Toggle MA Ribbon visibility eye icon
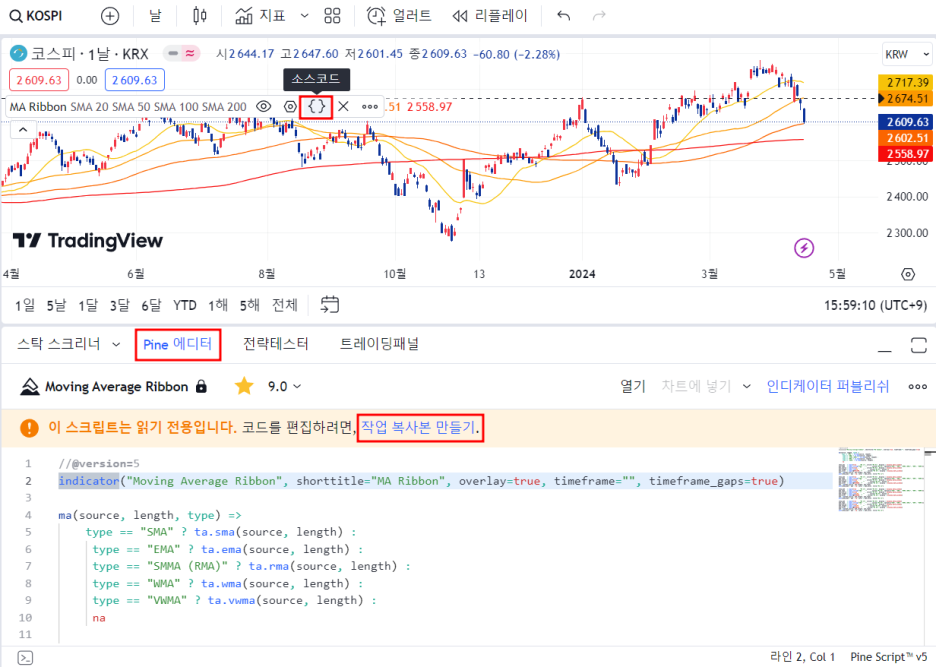Viewport: 936px width, 667px height. pyautogui.click(x=263, y=107)
